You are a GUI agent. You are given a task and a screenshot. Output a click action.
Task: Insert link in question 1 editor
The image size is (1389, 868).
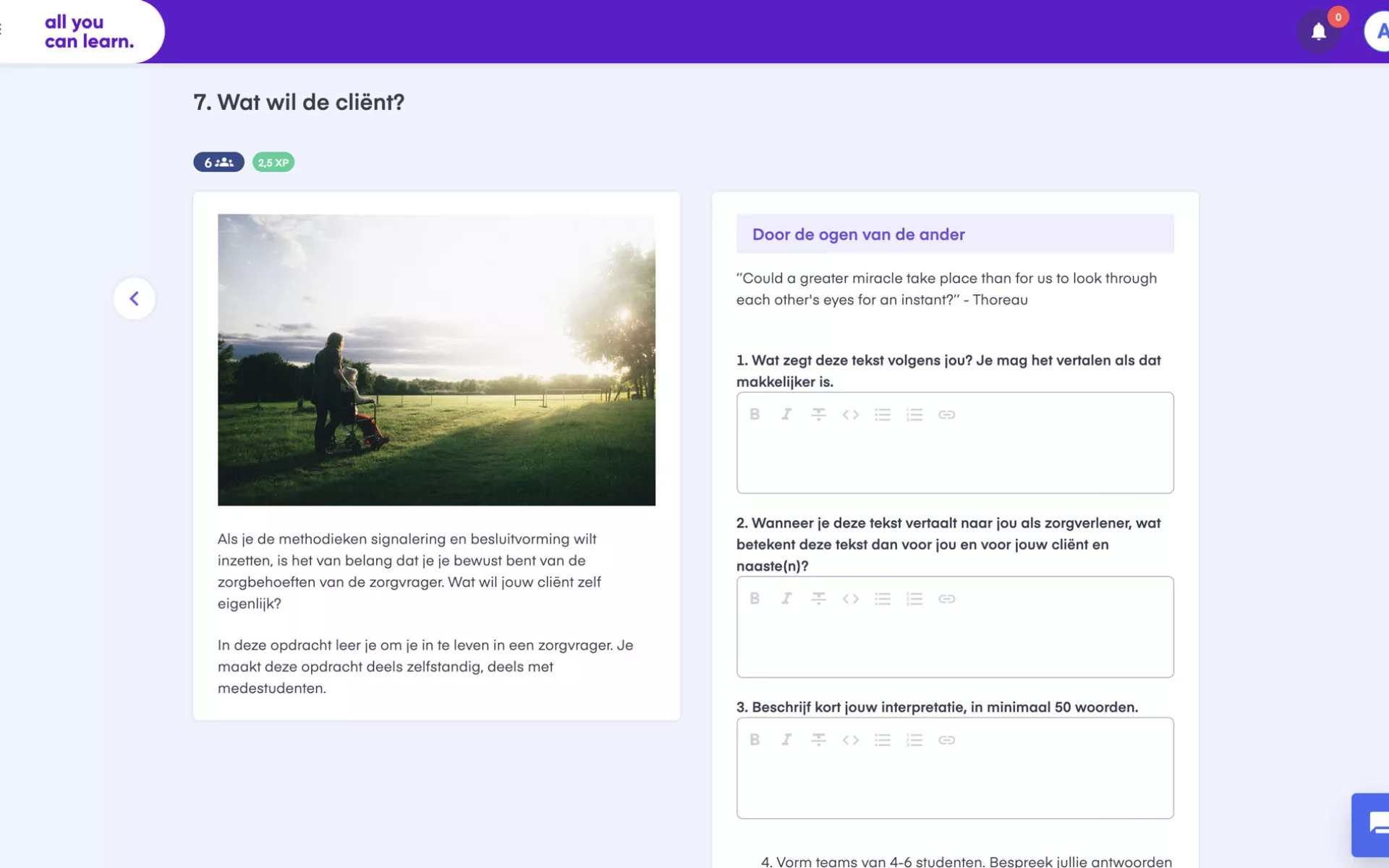946,414
